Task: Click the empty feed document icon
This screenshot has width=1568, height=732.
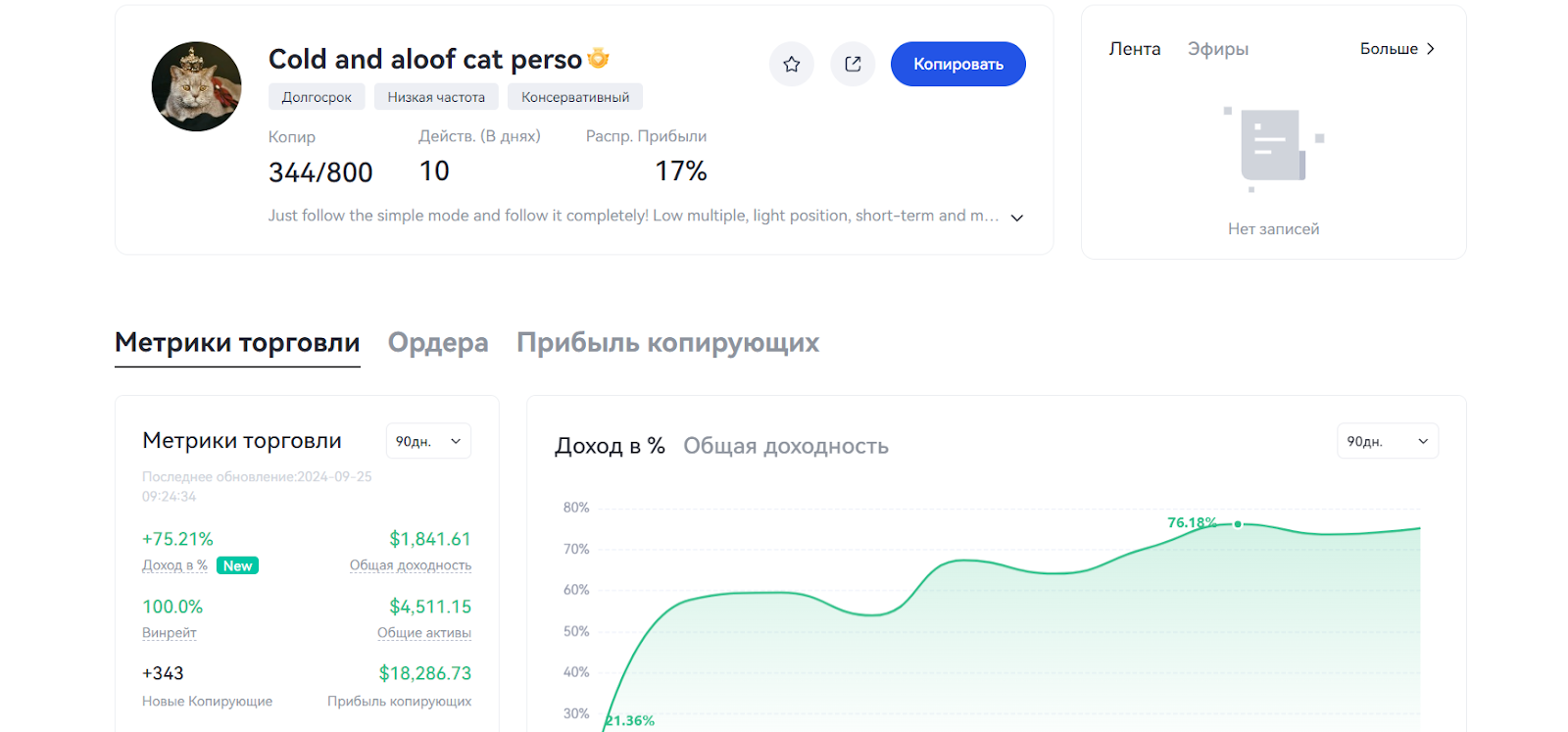Action: coord(1273,147)
